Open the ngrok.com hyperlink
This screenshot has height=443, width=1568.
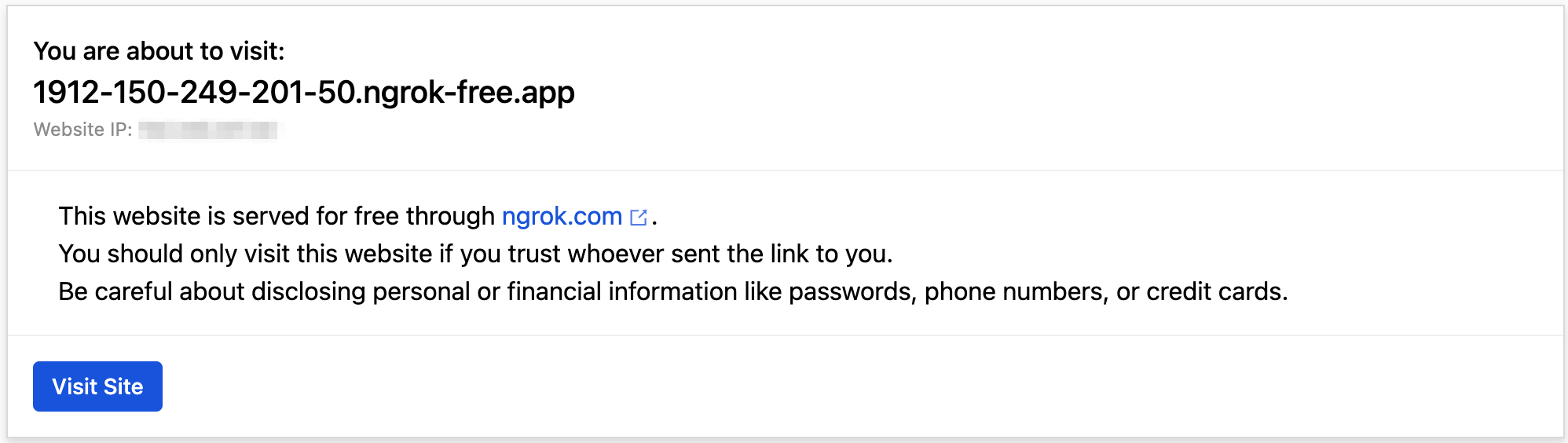tap(562, 216)
